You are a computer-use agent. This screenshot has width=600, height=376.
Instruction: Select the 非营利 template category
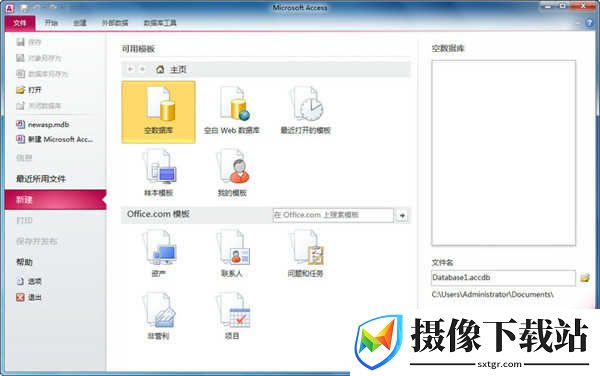point(158,316)
